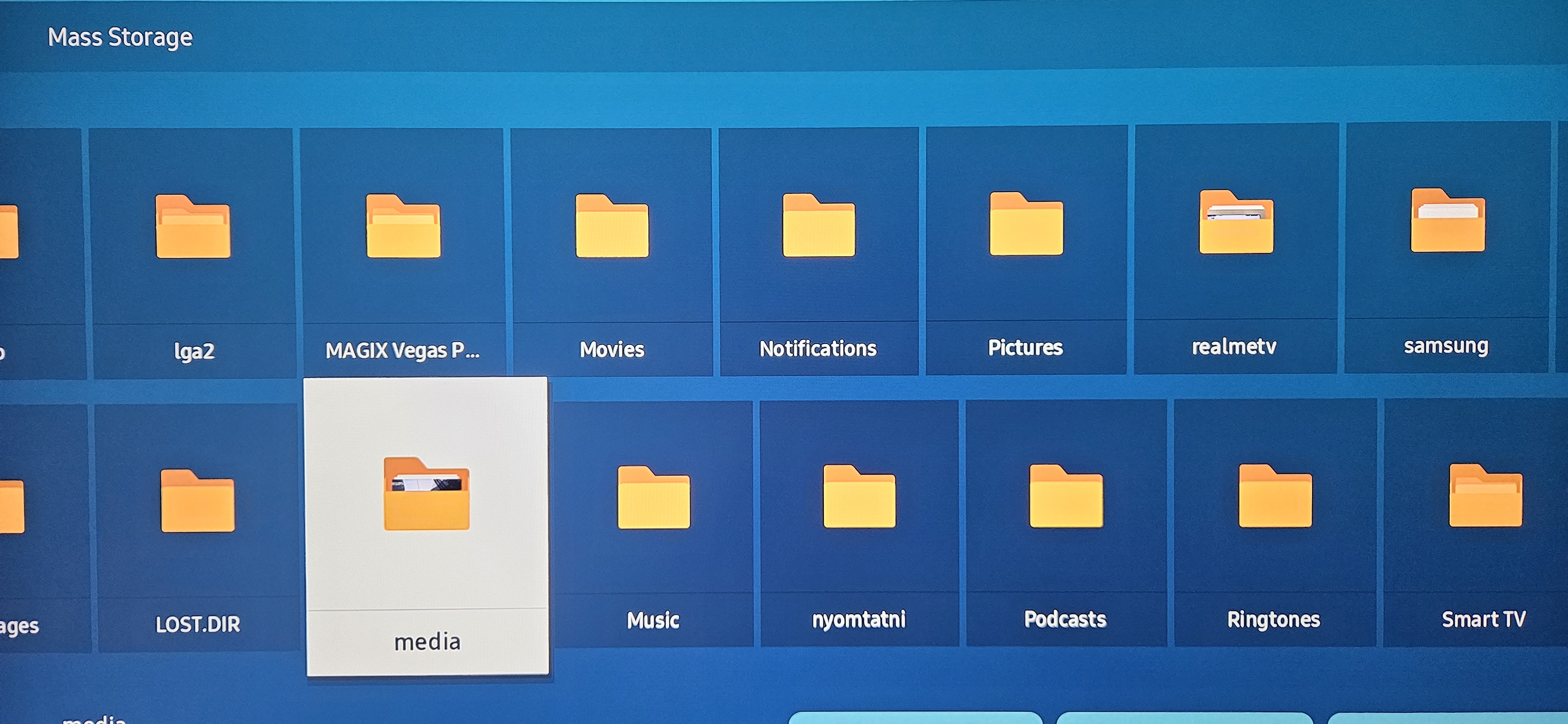Open the LOST.DIR folder icon

pos(197,501)
